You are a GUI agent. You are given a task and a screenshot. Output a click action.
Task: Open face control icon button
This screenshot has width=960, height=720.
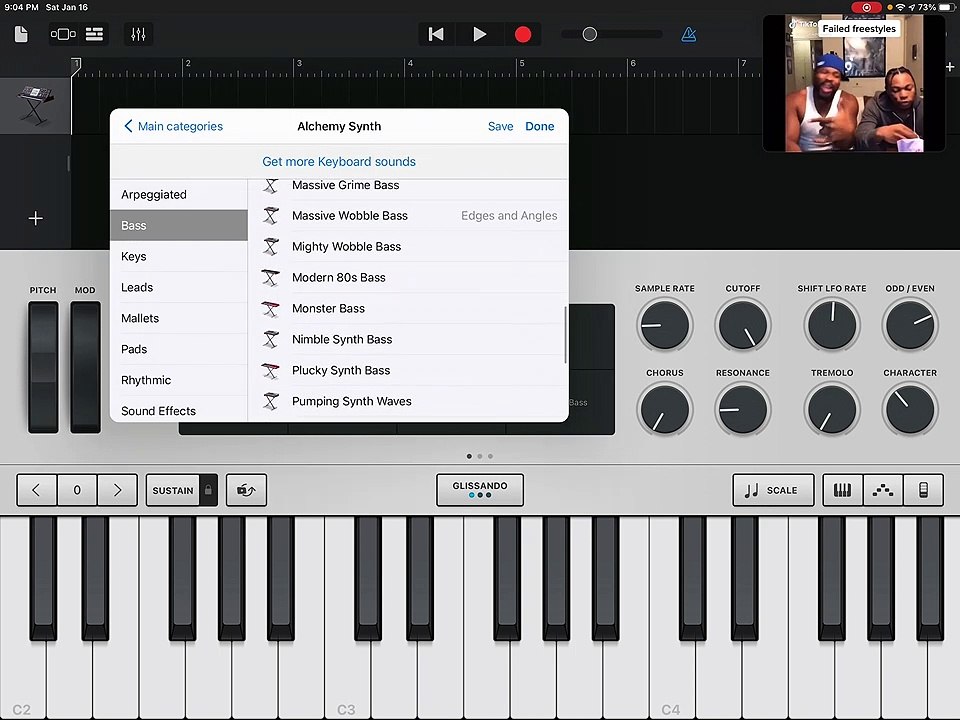point(246,490)
